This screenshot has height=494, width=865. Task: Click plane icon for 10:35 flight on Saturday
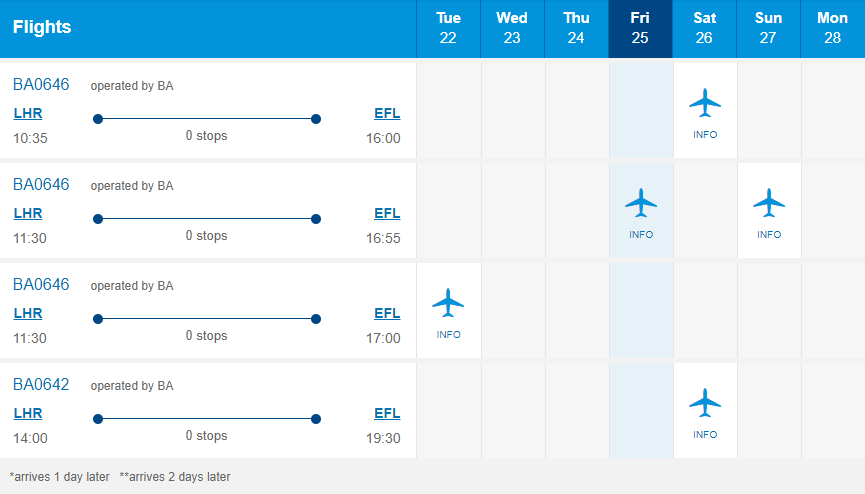click(705, 103)
